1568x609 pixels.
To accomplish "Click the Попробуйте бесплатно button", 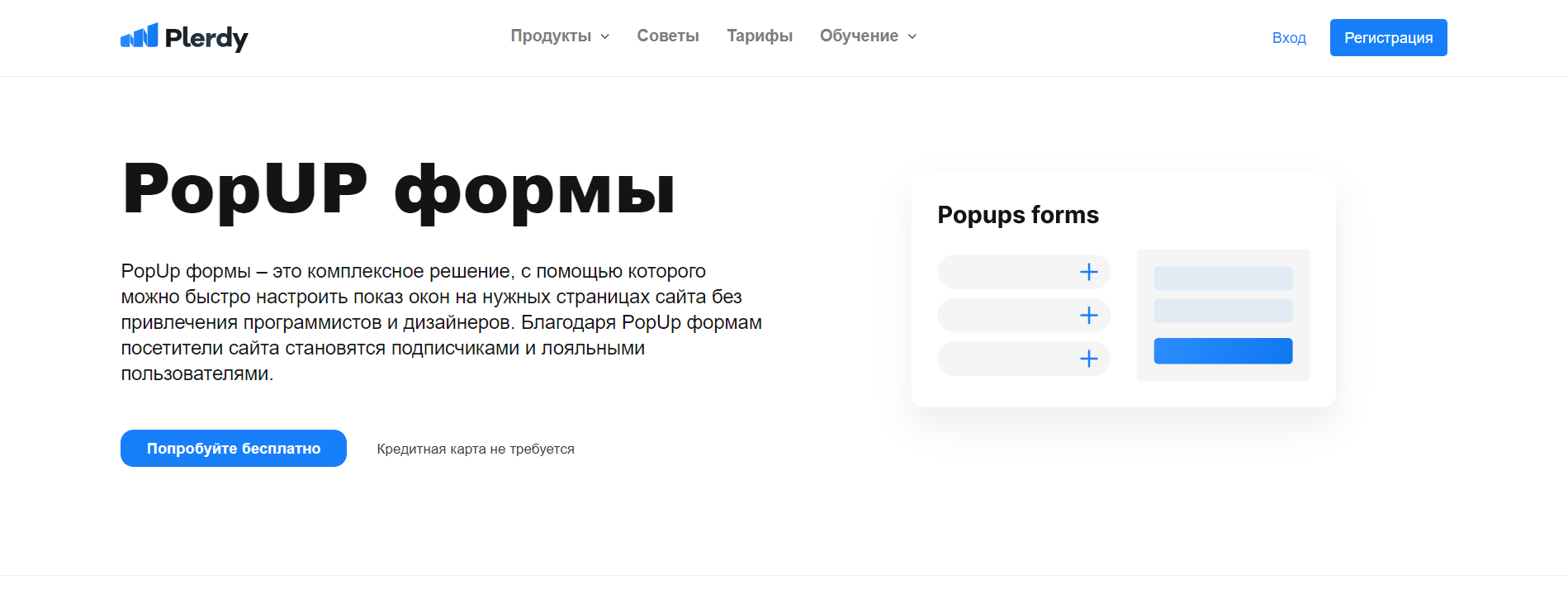I will 234,448.
